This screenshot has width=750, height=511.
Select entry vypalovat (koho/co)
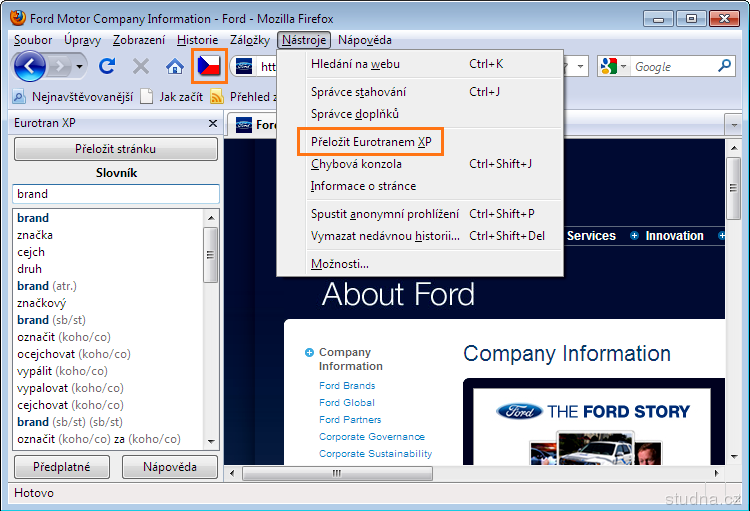[x=70, y=388]
